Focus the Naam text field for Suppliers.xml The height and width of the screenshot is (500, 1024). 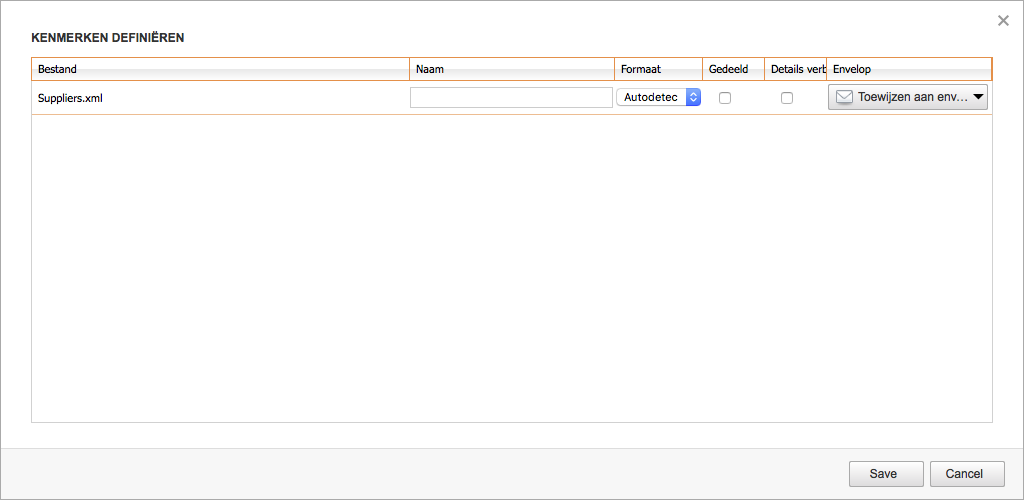(x=511, y=97)
